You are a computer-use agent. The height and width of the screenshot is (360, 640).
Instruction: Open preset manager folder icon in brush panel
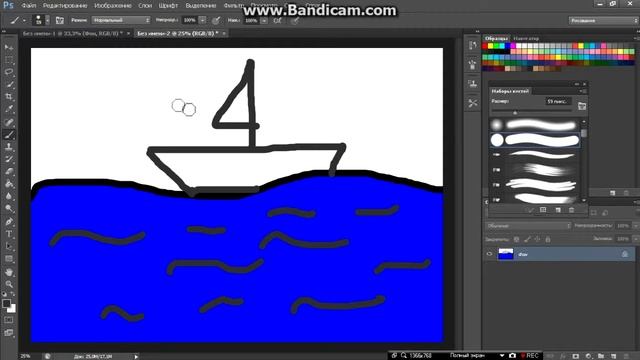click(582, 106)
